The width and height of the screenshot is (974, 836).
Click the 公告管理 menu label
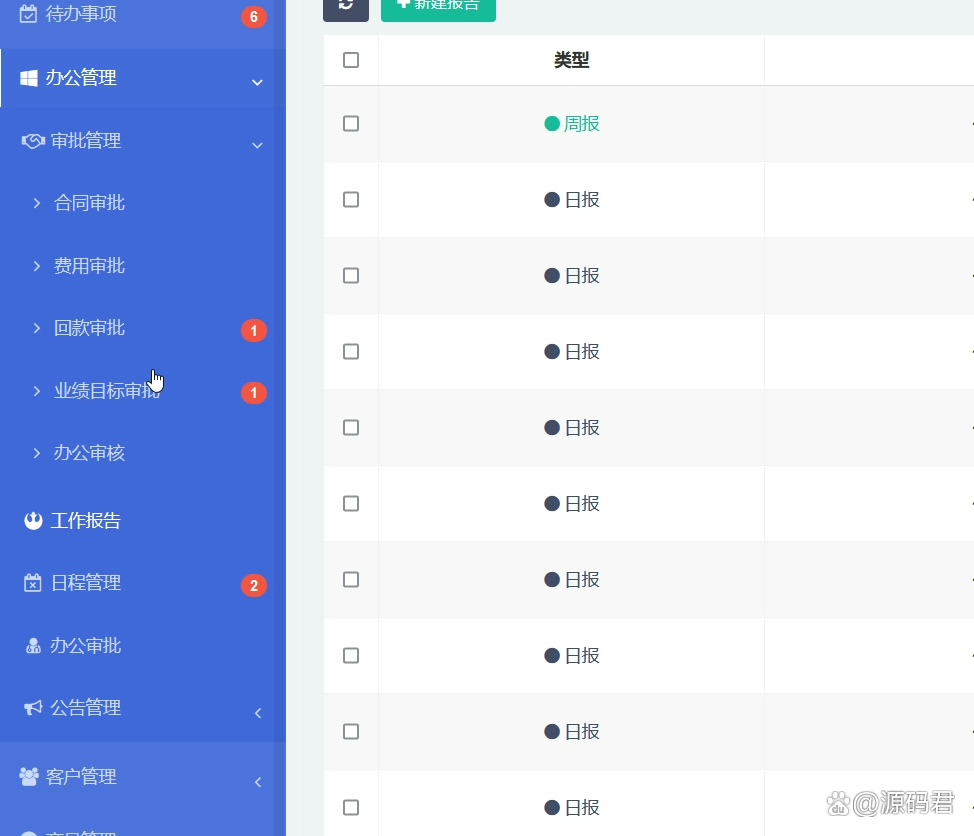coord(86,708)
